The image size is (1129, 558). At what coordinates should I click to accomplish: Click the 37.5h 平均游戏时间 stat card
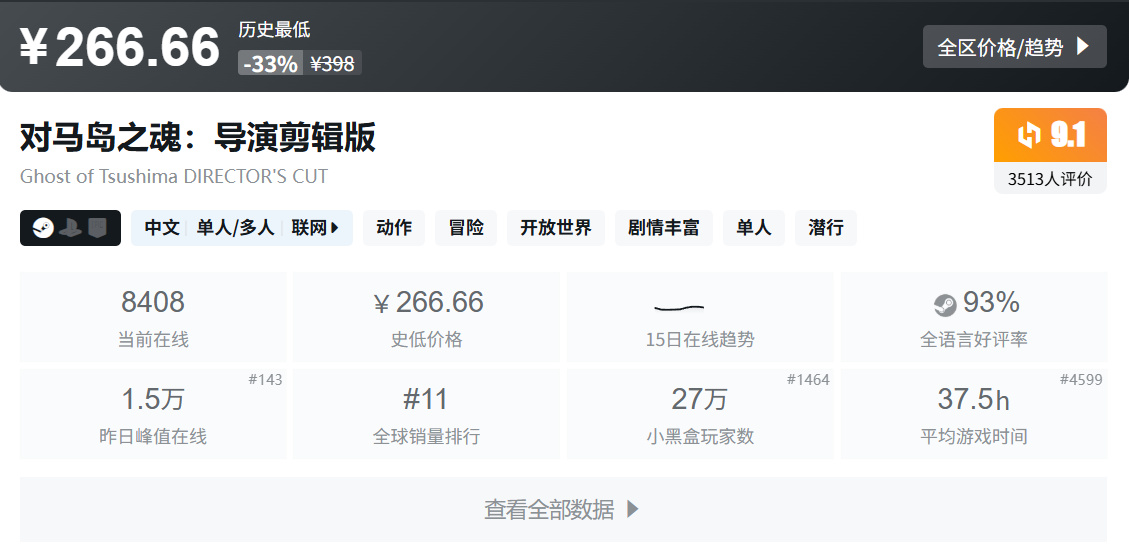click(x=973, y=414)
